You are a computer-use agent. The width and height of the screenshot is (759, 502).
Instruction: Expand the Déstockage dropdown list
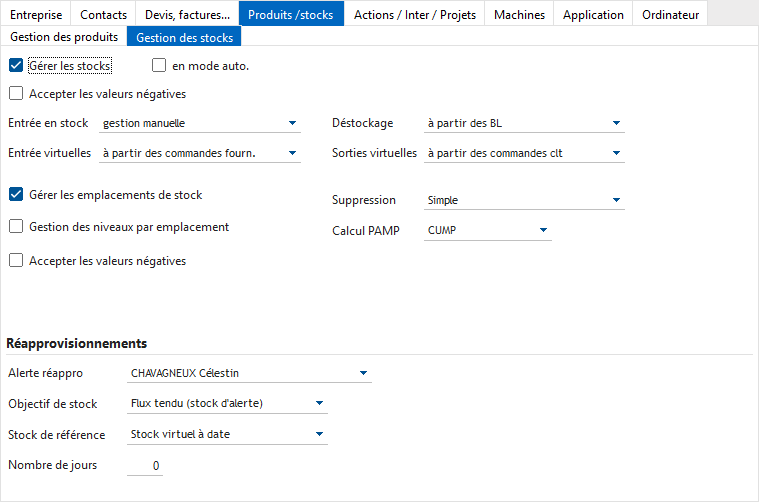tap(524, 124)
